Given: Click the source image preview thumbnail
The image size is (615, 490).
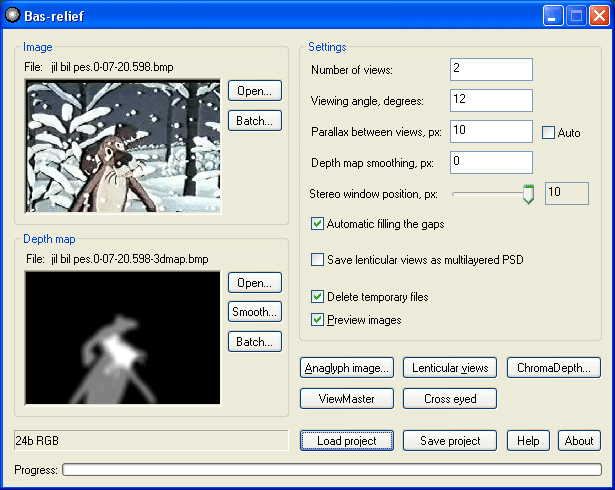Looking at the screenshot, I should tap(122, 146).
